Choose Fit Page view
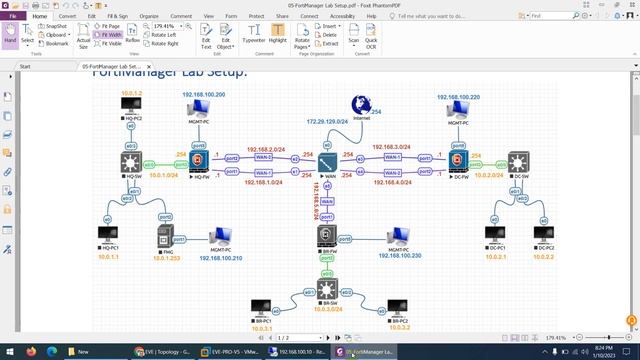 (107, 26)
